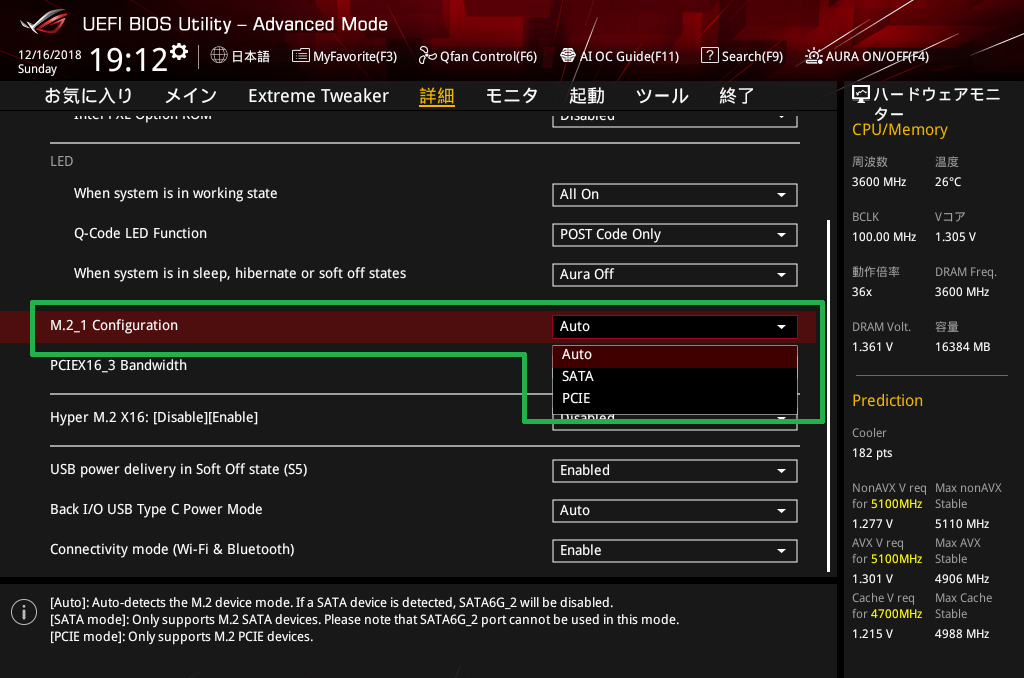Image resolution: width=1024 pixels, height=678 pixels.
Task: Click the 16384 MB capacity value
Action: click(962, 347)
